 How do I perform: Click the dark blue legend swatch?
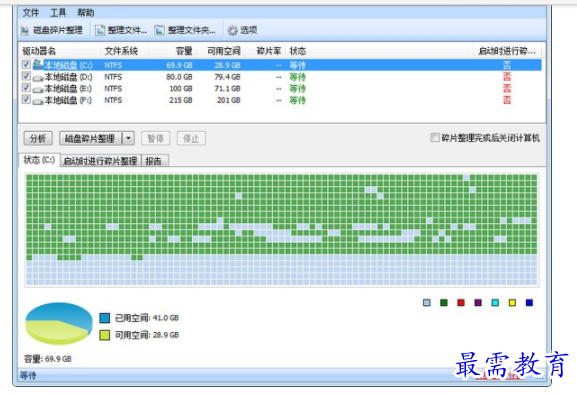pyautogui.click(x=529, y=303)
